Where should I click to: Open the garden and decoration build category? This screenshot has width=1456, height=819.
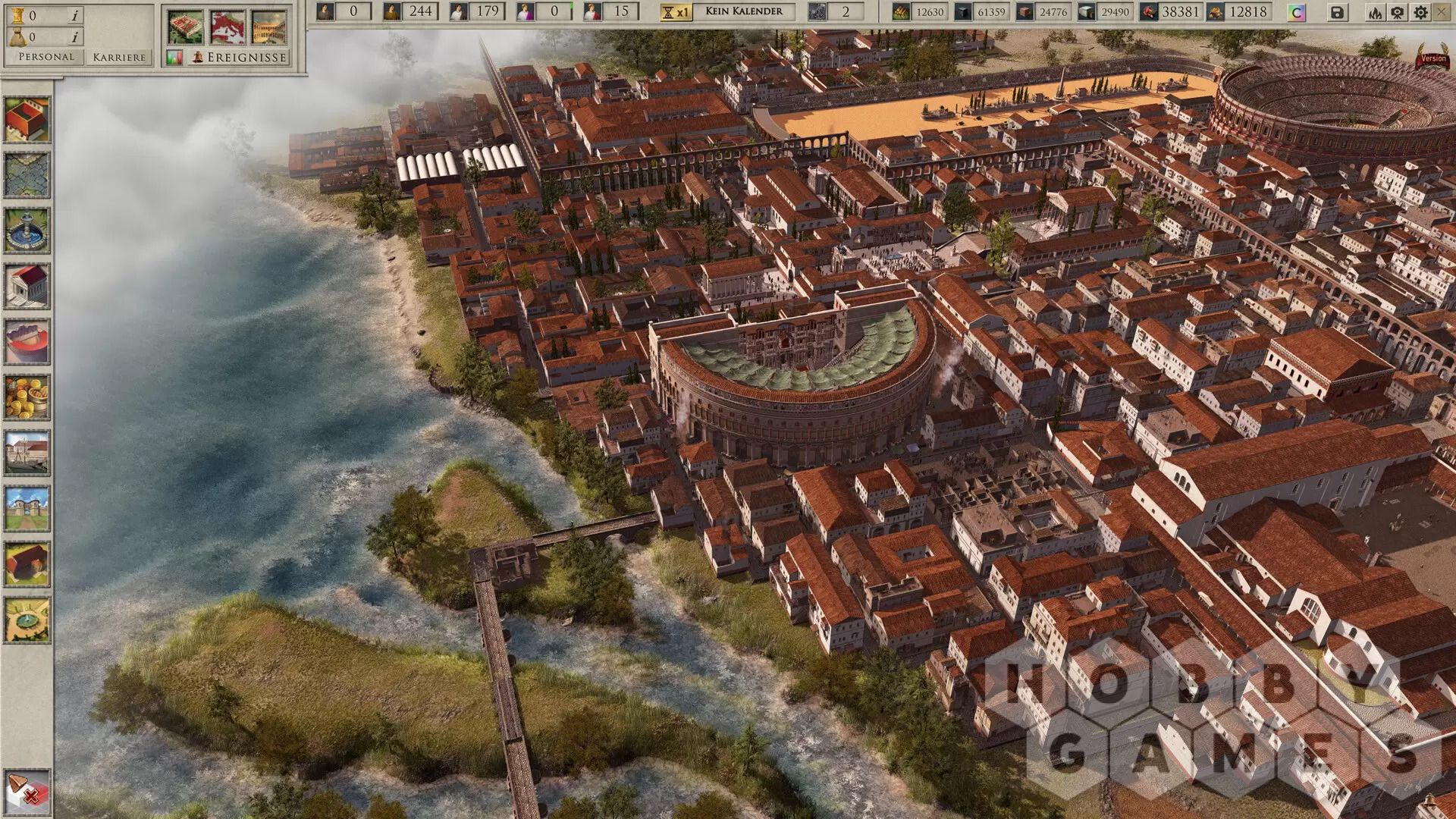(27, 620)
